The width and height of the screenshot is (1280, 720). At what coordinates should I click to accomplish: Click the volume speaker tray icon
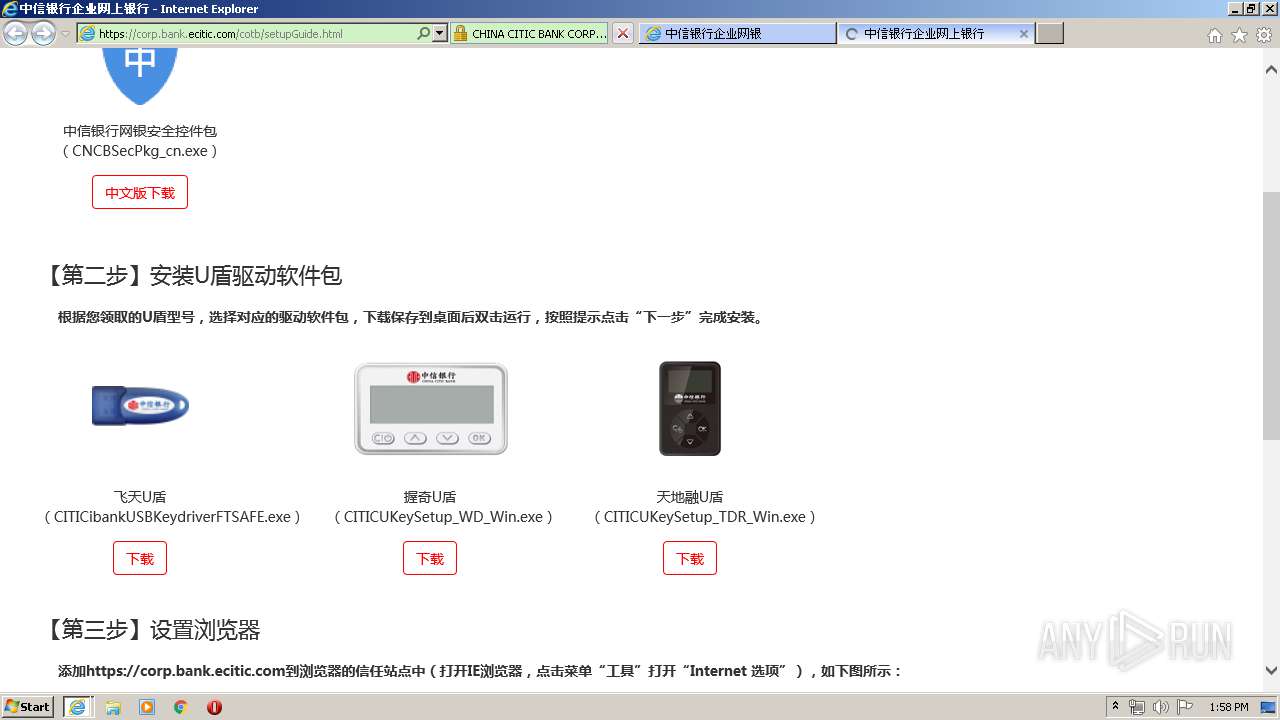point(1161,707)
